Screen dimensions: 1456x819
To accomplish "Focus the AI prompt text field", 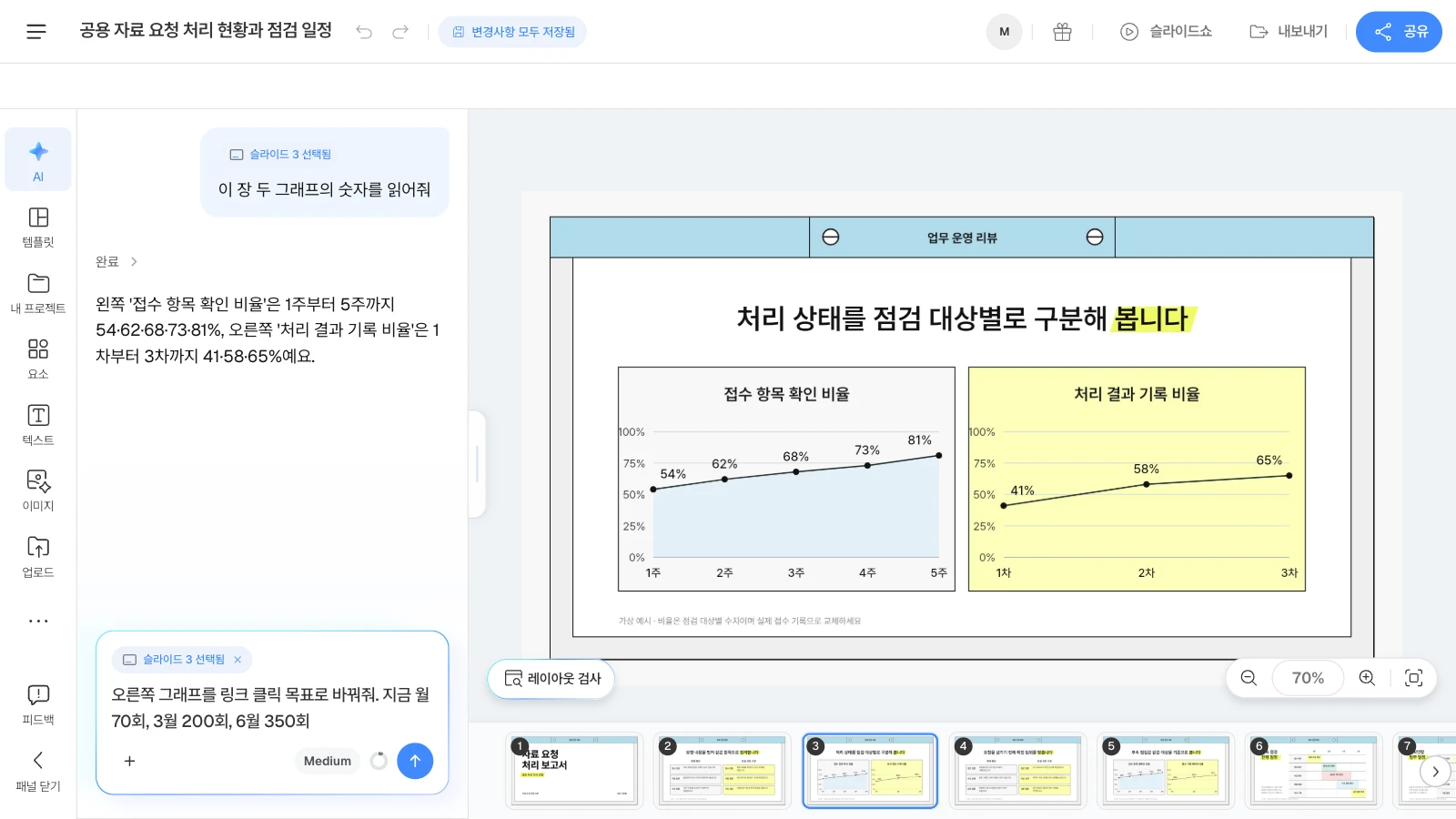I will coord(271,708).
